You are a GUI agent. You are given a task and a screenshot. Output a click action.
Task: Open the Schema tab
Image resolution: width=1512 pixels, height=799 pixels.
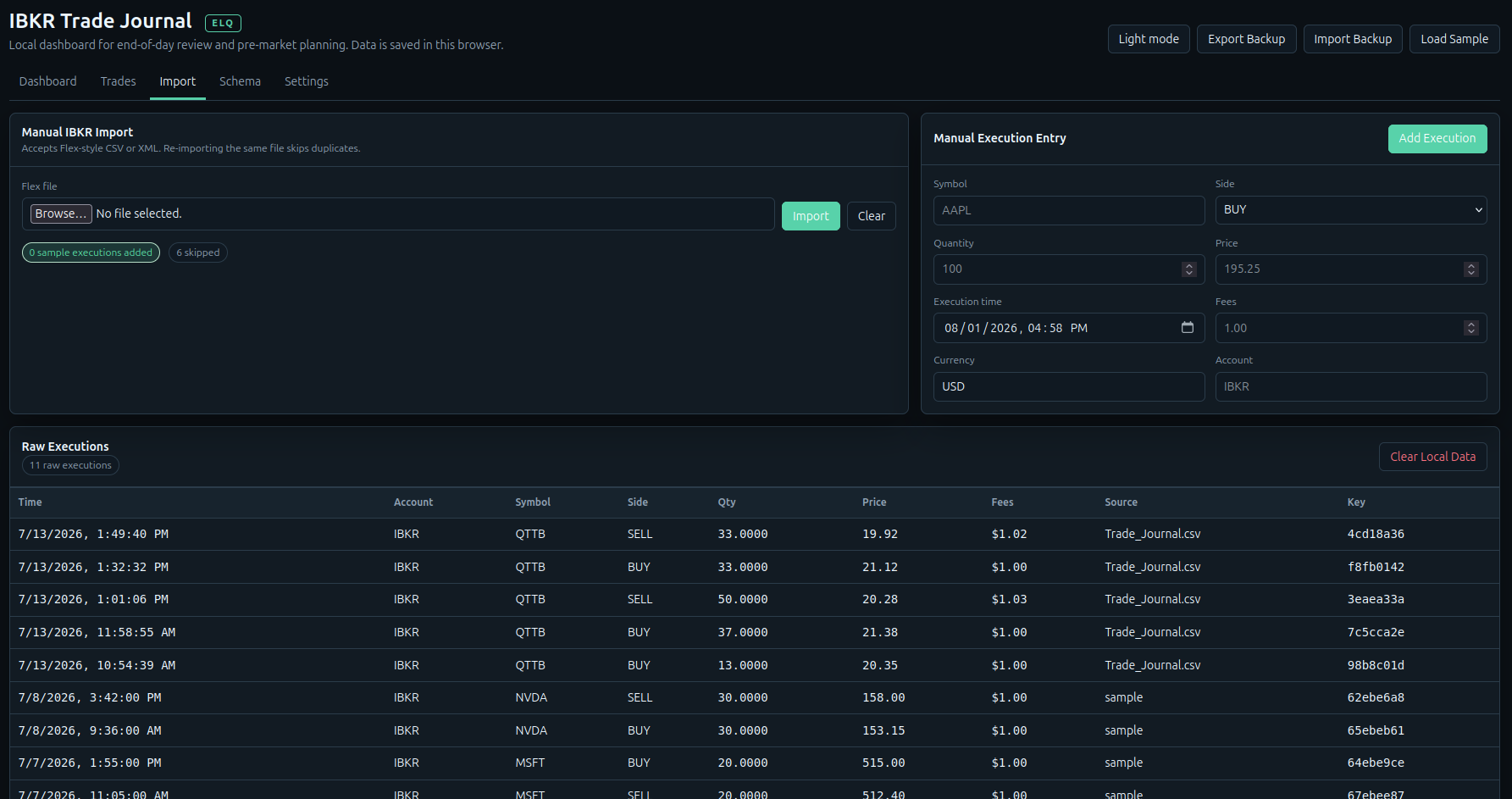click(240, 81)
